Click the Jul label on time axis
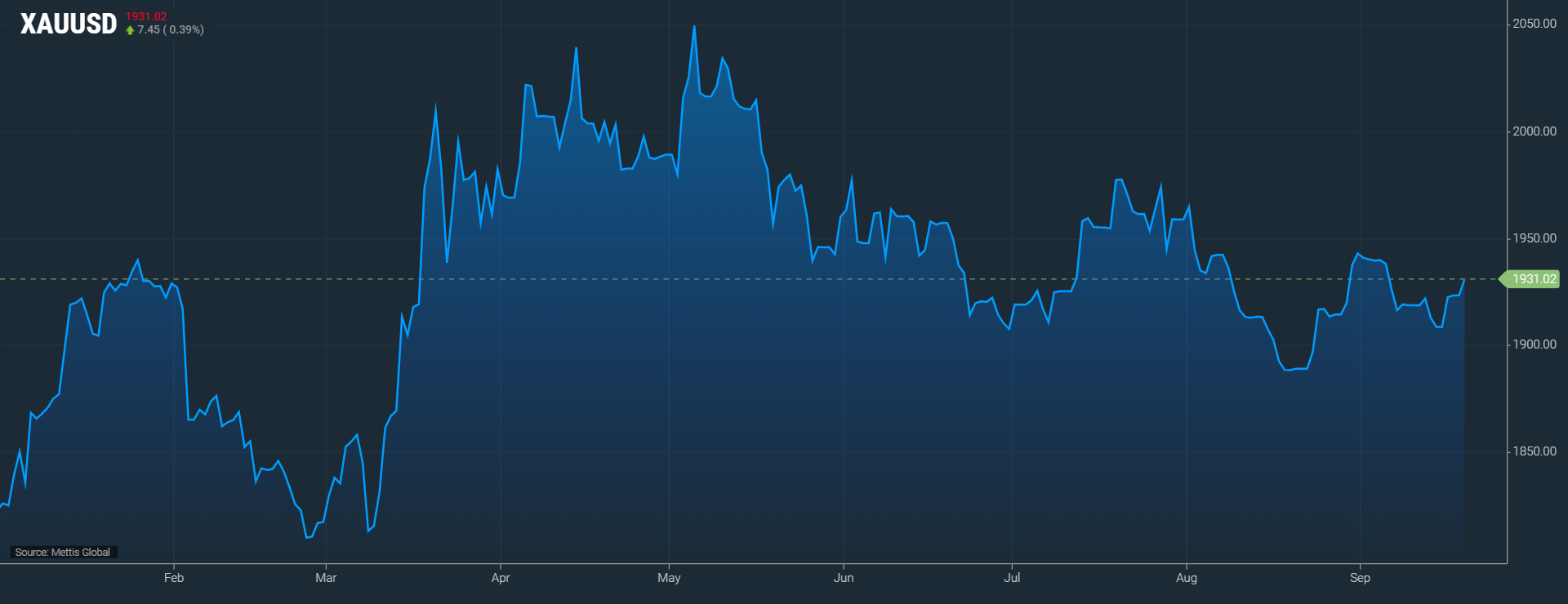1568x604 pixels. (1012, 578)
